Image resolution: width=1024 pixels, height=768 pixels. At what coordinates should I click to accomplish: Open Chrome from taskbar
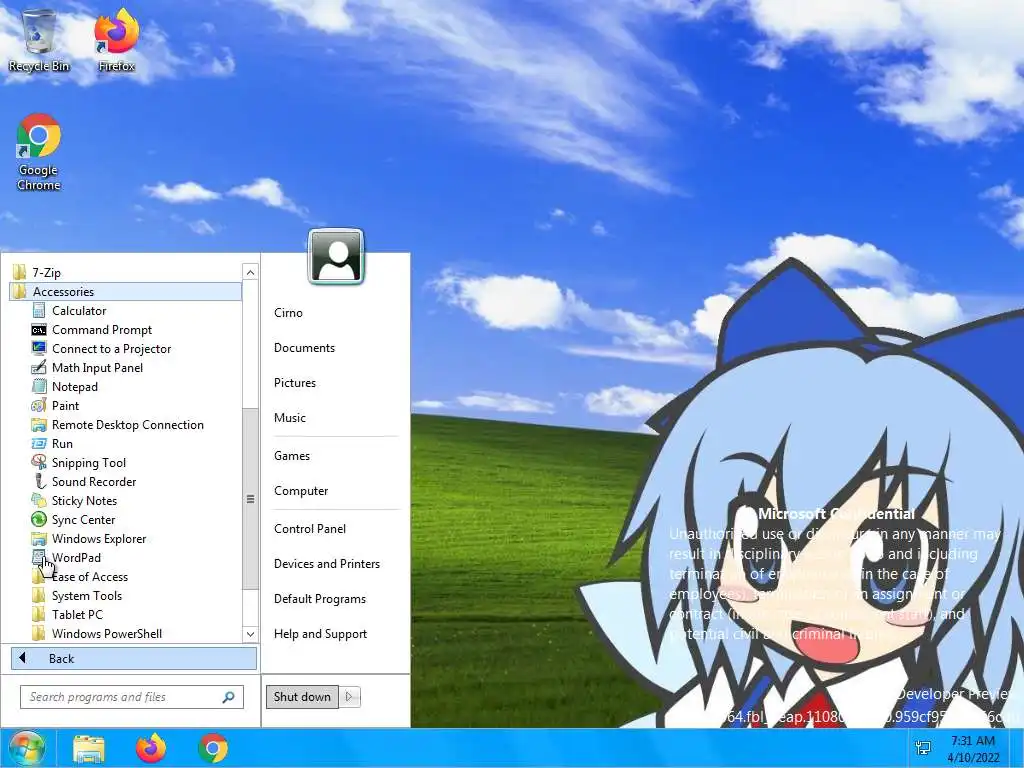click(213, 748)
